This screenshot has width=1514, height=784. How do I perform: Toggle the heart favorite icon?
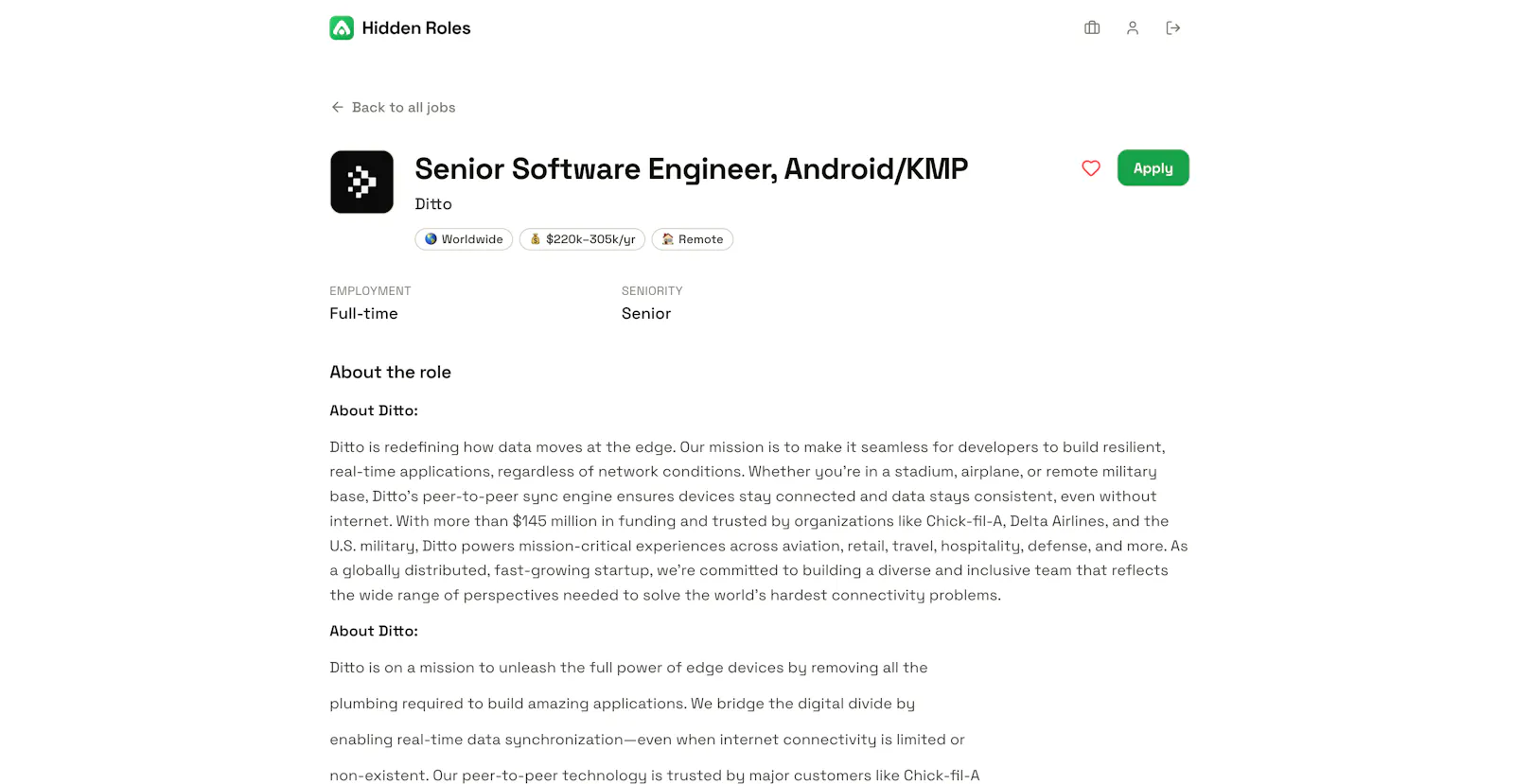coord(1091,168)
